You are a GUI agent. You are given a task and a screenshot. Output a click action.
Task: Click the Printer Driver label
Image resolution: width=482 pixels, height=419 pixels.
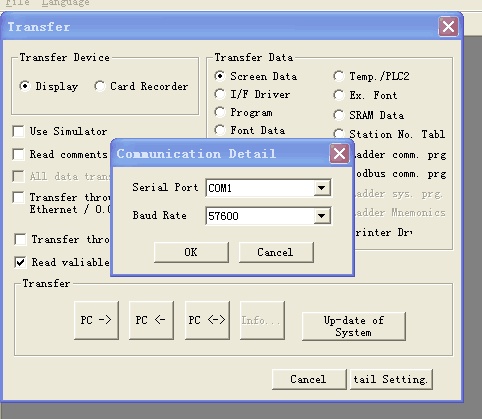(384, 232)
